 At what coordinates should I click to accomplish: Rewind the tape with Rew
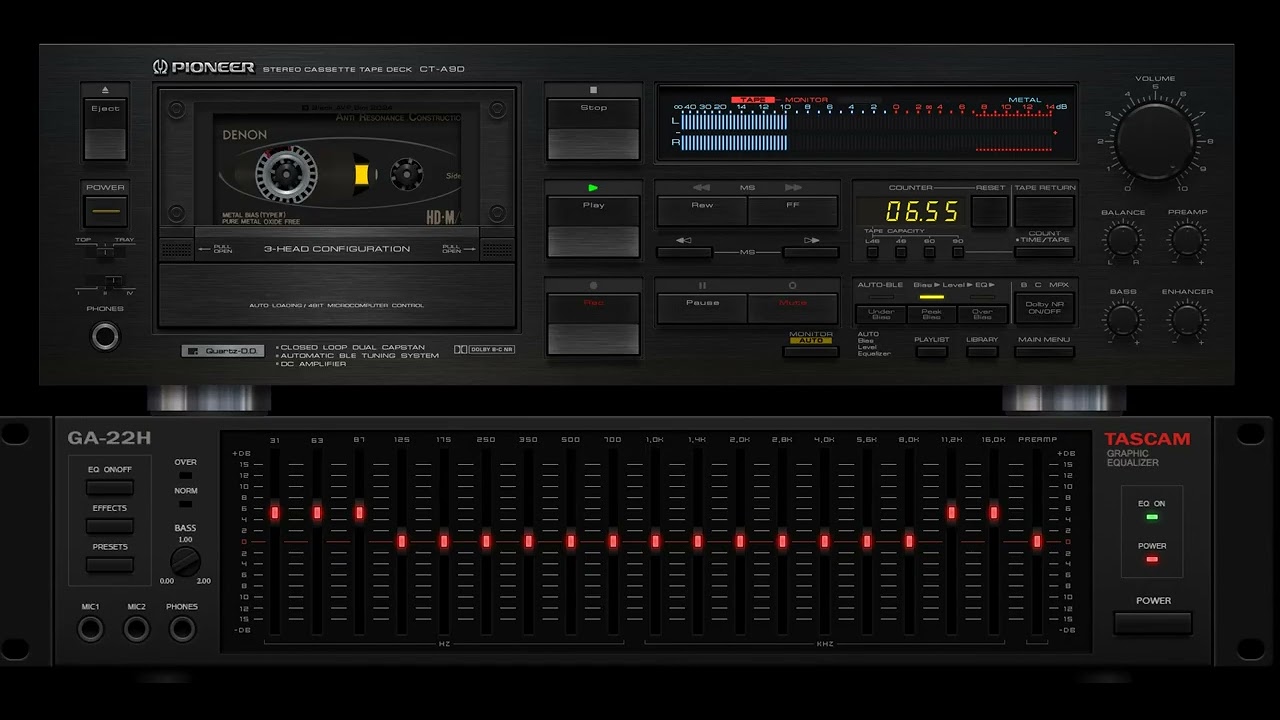click(x=702, y=211)
